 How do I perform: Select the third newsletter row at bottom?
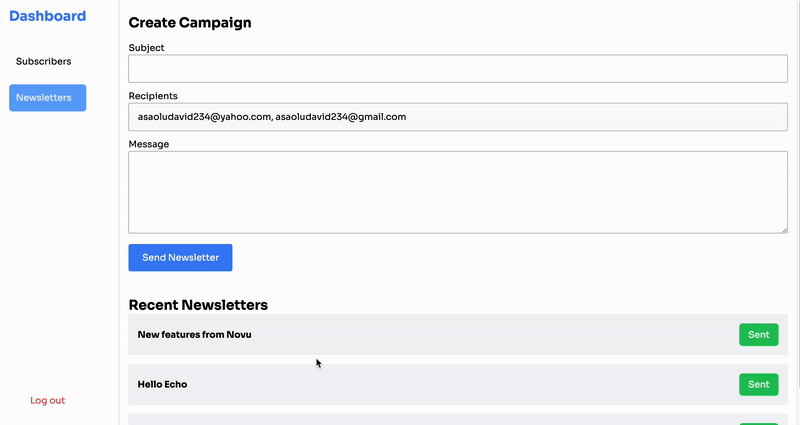[400, 420]
